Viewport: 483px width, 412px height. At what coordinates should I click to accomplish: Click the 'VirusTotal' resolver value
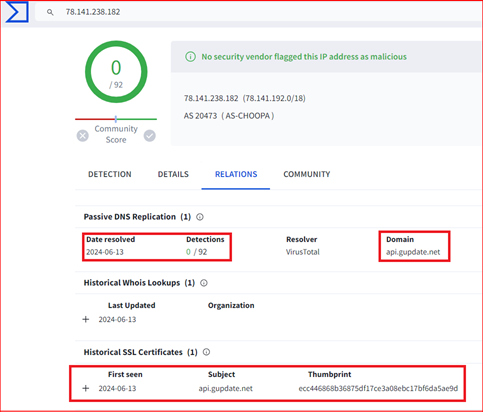[303, 252]
